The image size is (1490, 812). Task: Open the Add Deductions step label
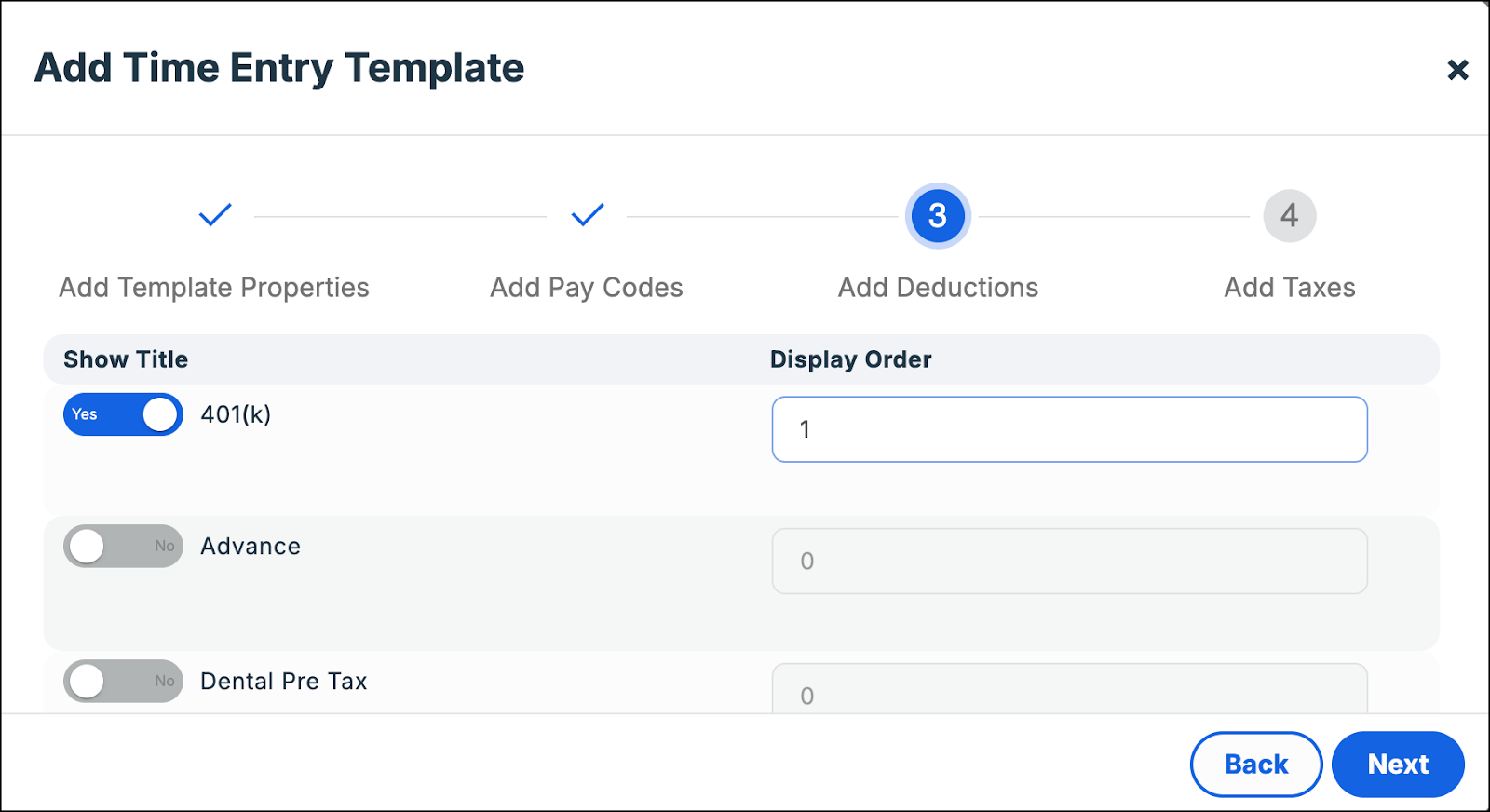point(938,288)
